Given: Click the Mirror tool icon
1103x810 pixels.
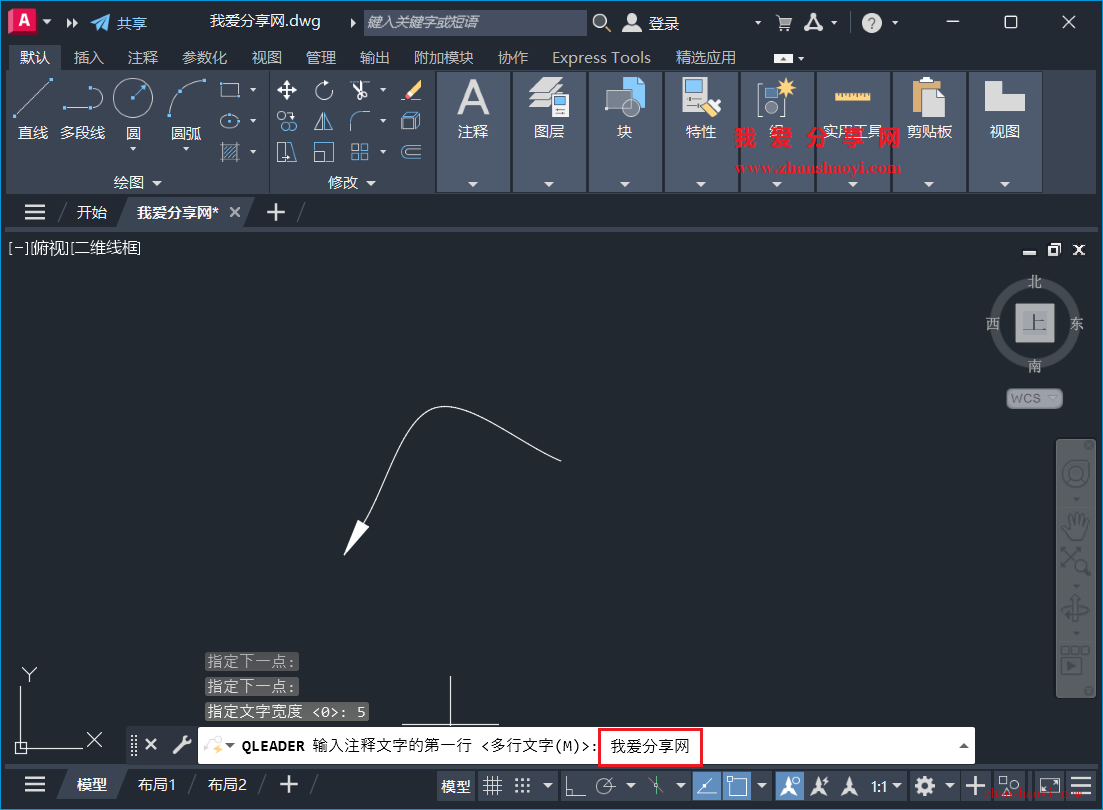Looking at the screenshot, I should (x=324, y=121).
